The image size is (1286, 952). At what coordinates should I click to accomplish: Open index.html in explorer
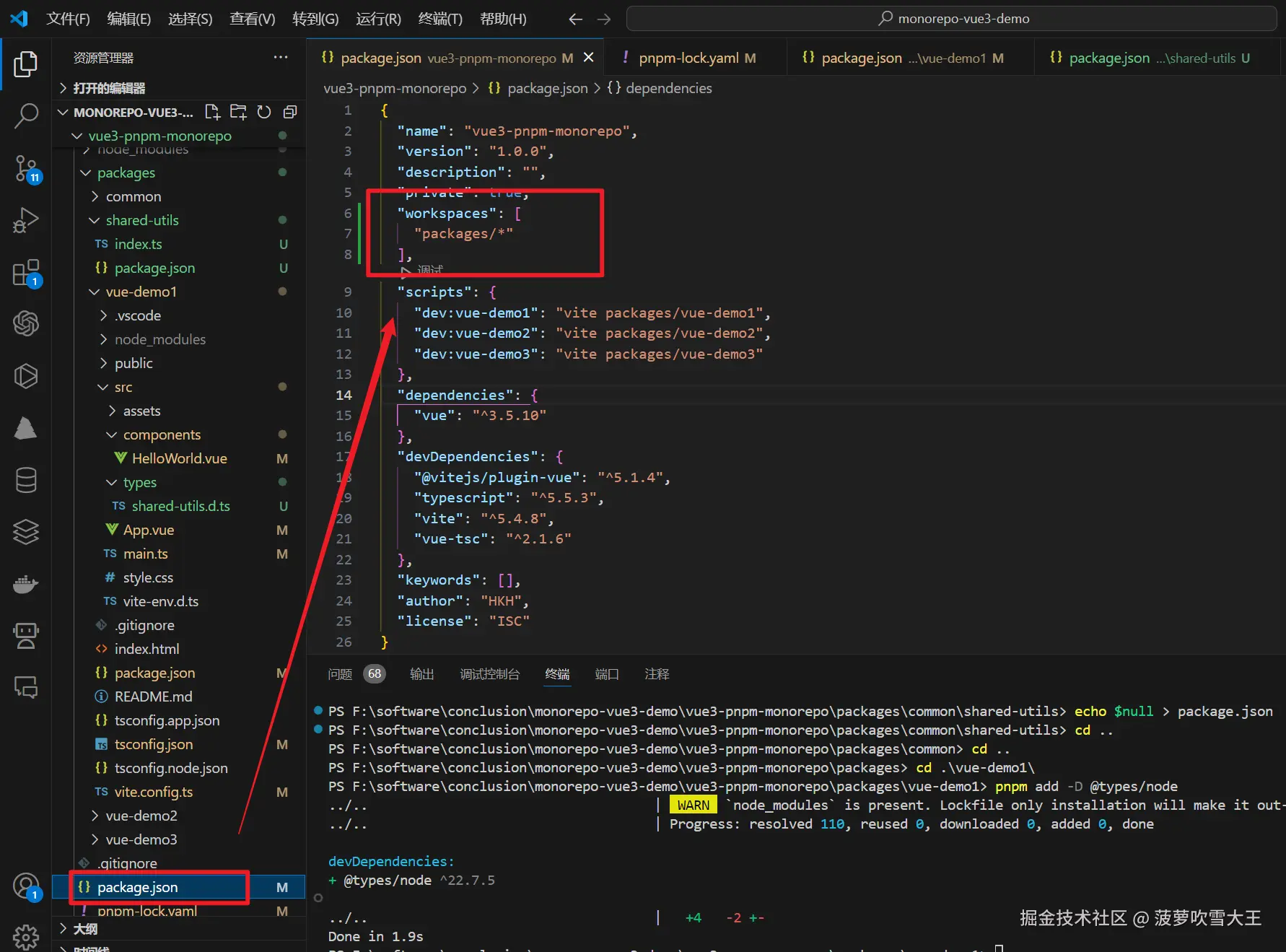146,649
